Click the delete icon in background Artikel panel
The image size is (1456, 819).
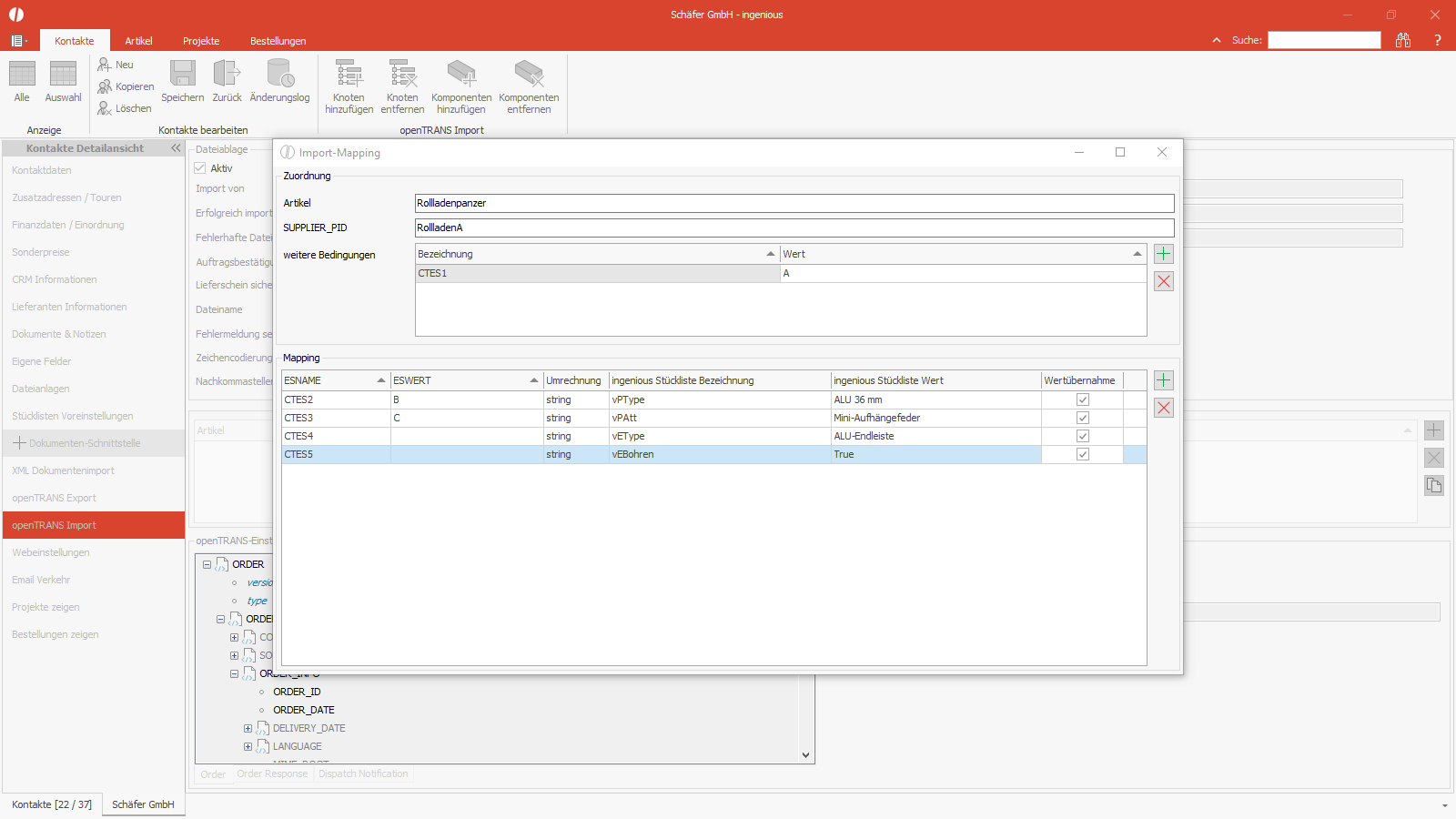click(1434, 458)
